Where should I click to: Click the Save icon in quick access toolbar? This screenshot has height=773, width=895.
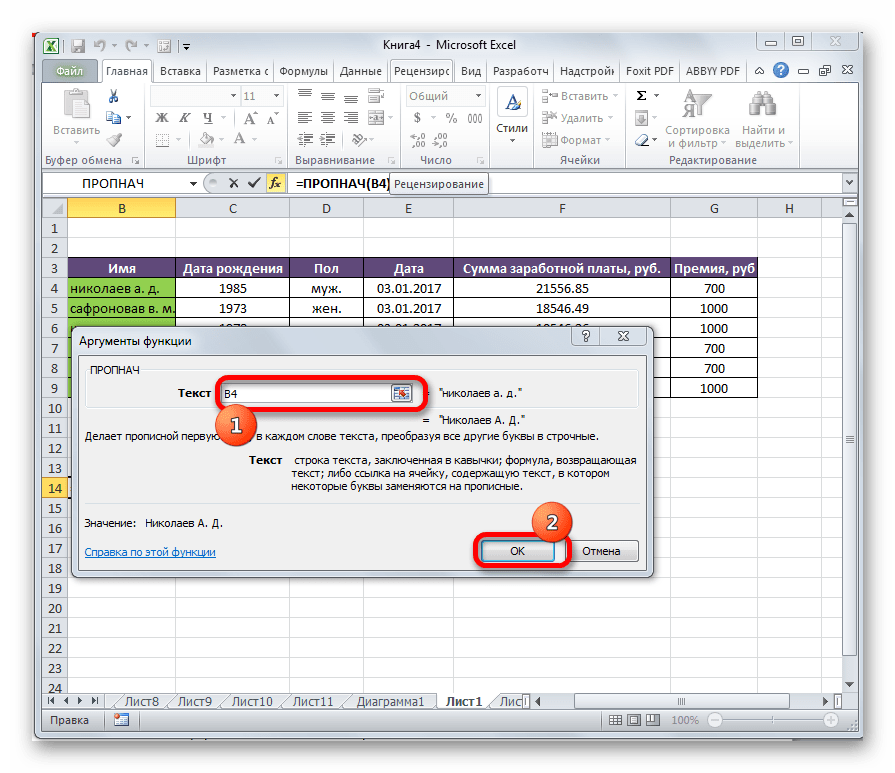coord(78,46)
